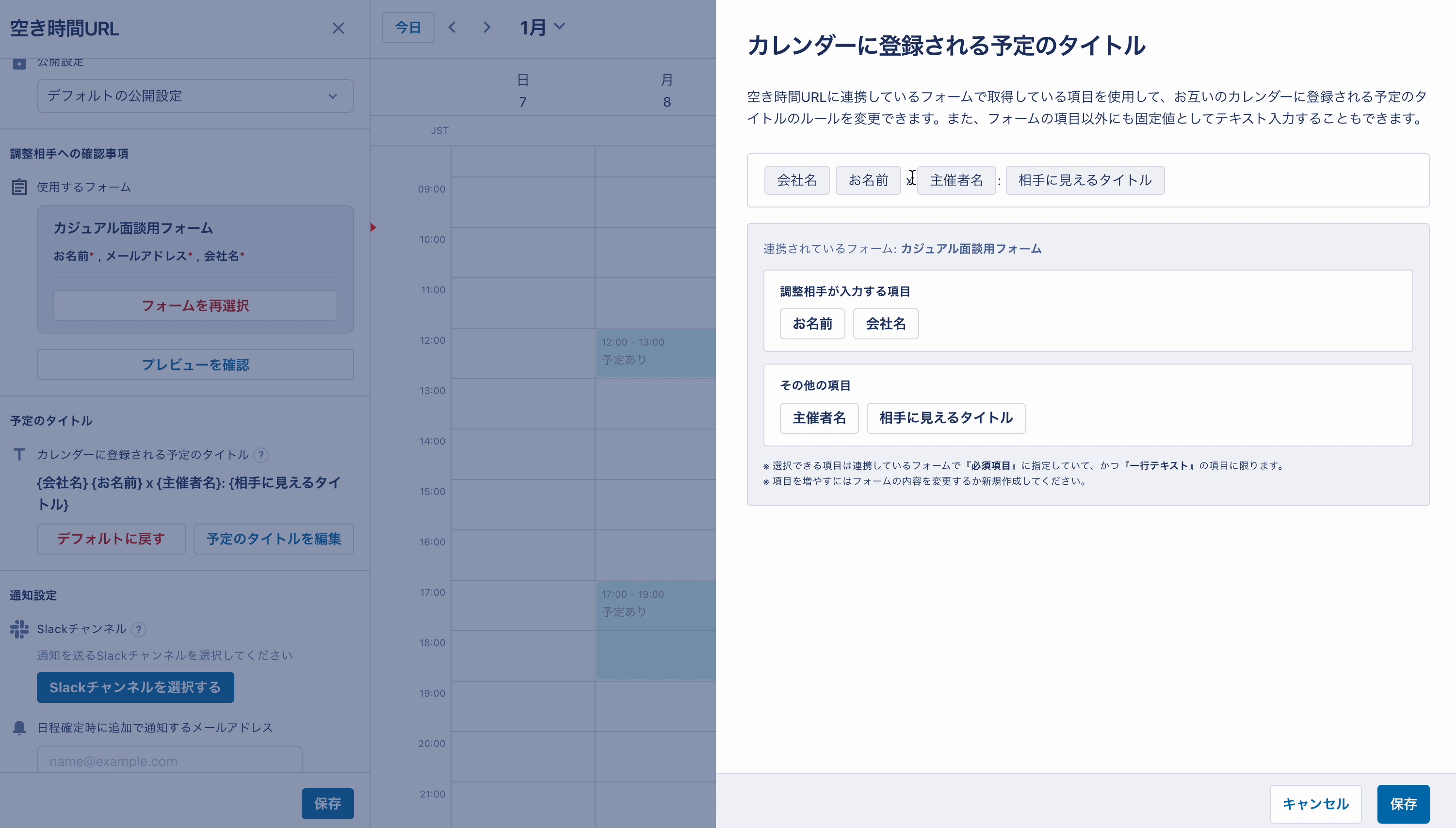Viewport: 1456px width, 828px height.
Task: Click the notification bell icon
Action: (x=19, y=727)
